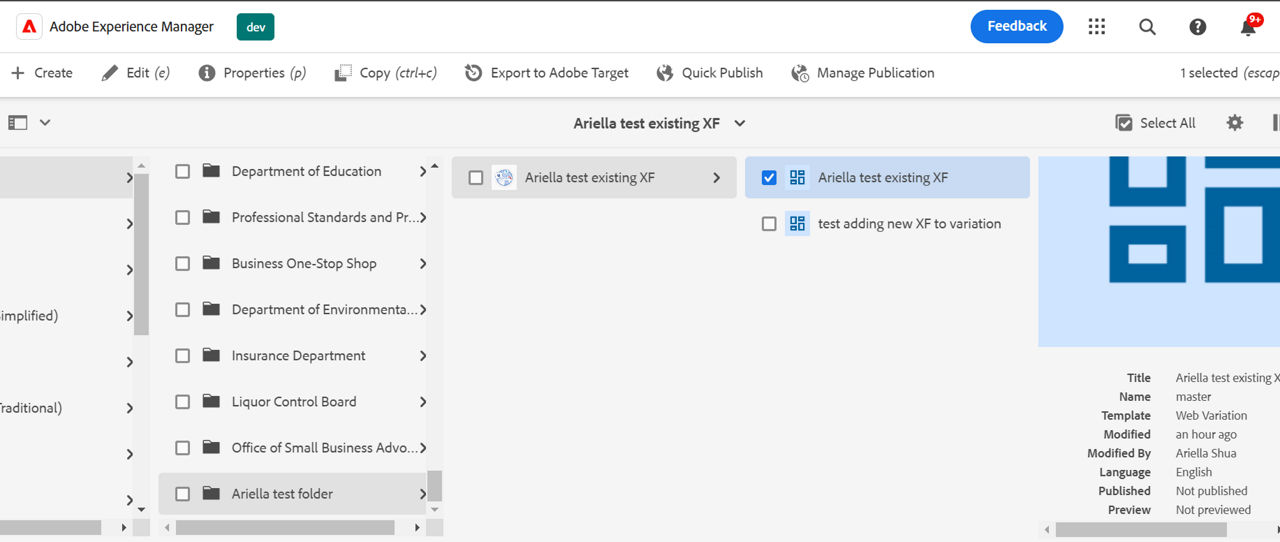Click Insurance Department folder icon

[211, 355]
